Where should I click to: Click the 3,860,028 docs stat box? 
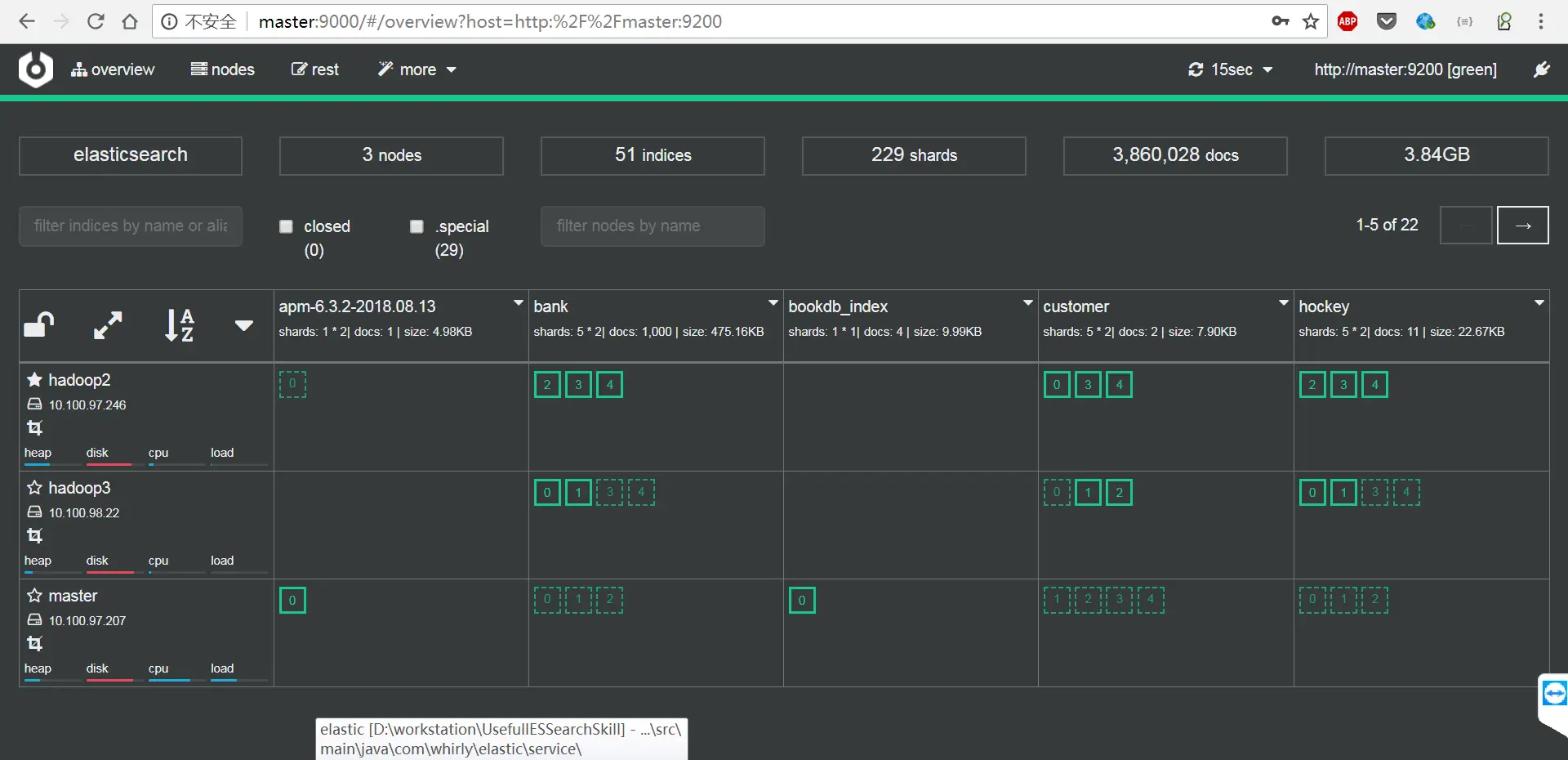click(1175, 155)
